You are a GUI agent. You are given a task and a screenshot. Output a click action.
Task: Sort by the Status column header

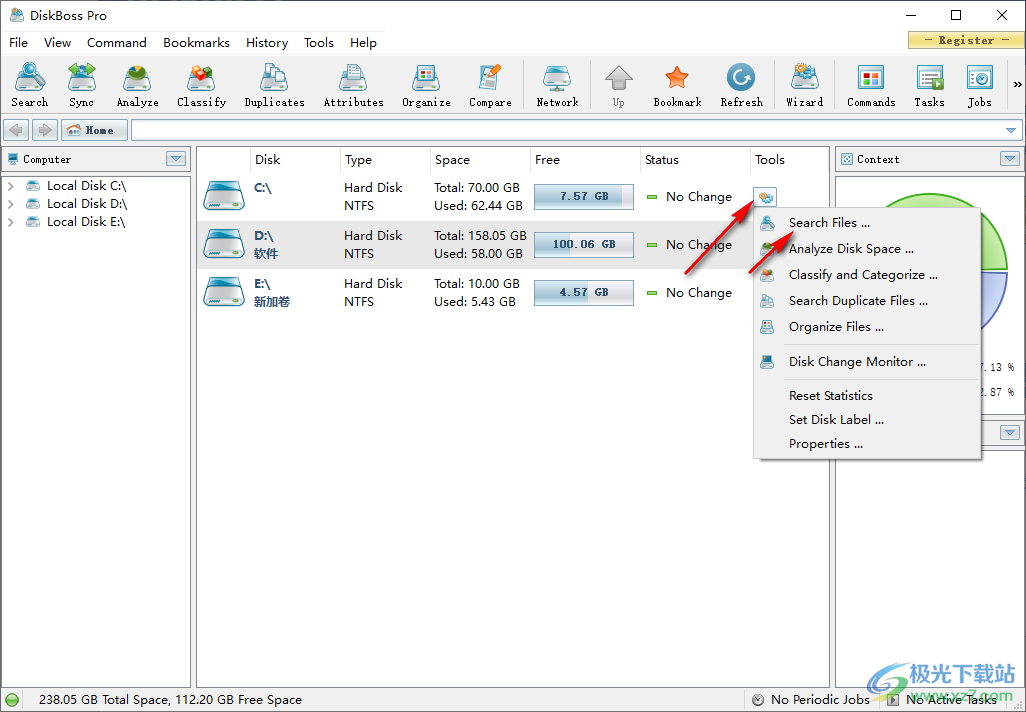click(695, 160)
